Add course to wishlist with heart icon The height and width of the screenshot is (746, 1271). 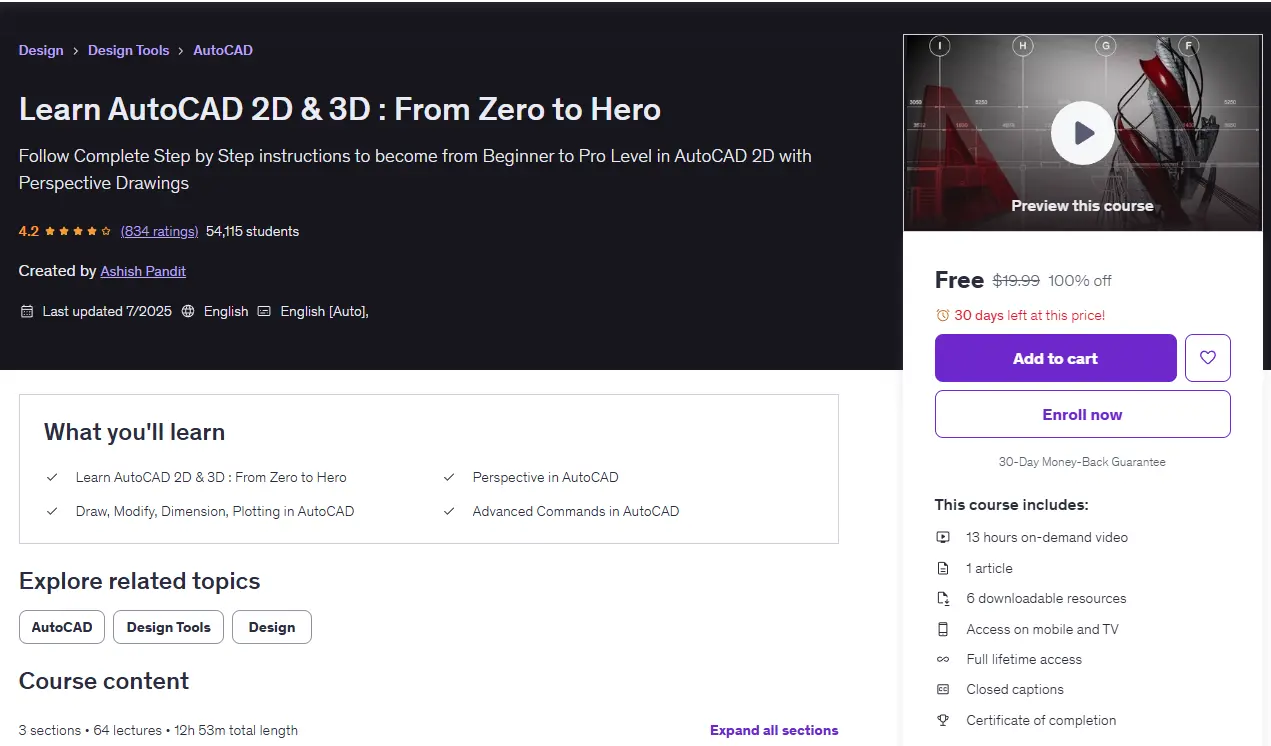1208,358
